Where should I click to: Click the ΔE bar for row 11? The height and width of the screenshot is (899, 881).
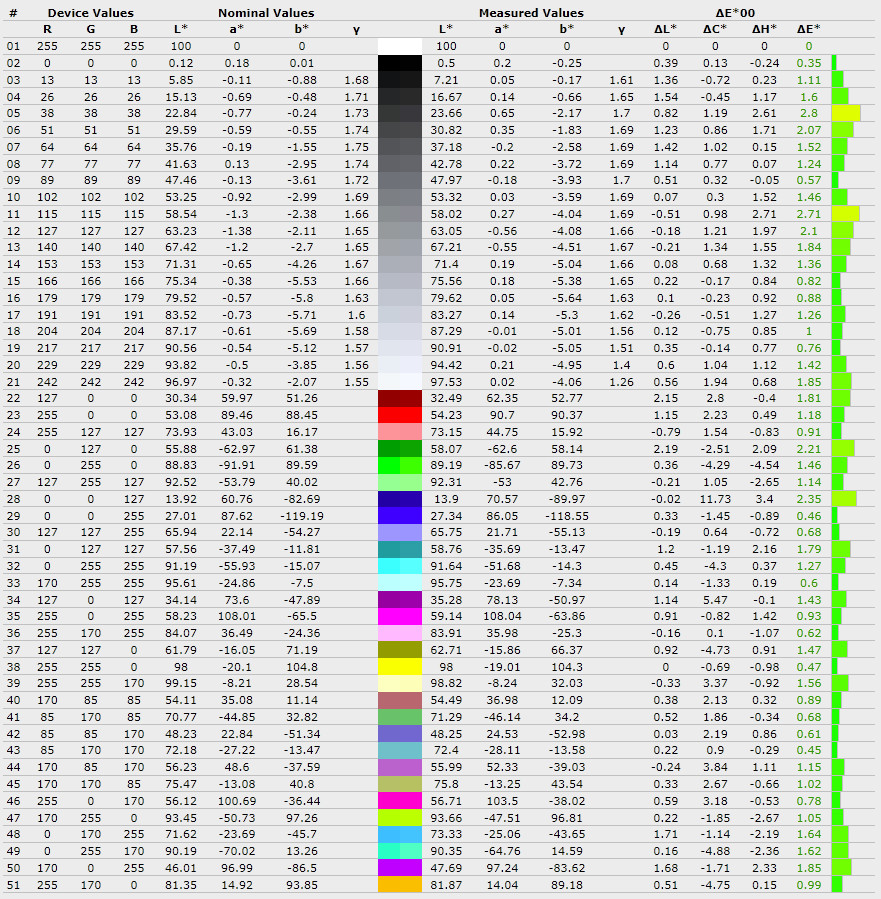point(845,214)
